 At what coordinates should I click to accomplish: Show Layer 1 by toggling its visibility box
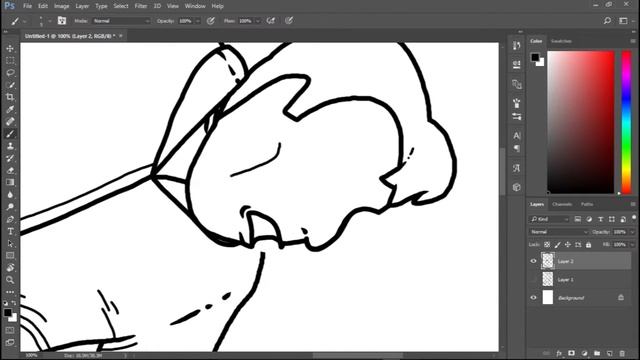(x=533, y=280)
